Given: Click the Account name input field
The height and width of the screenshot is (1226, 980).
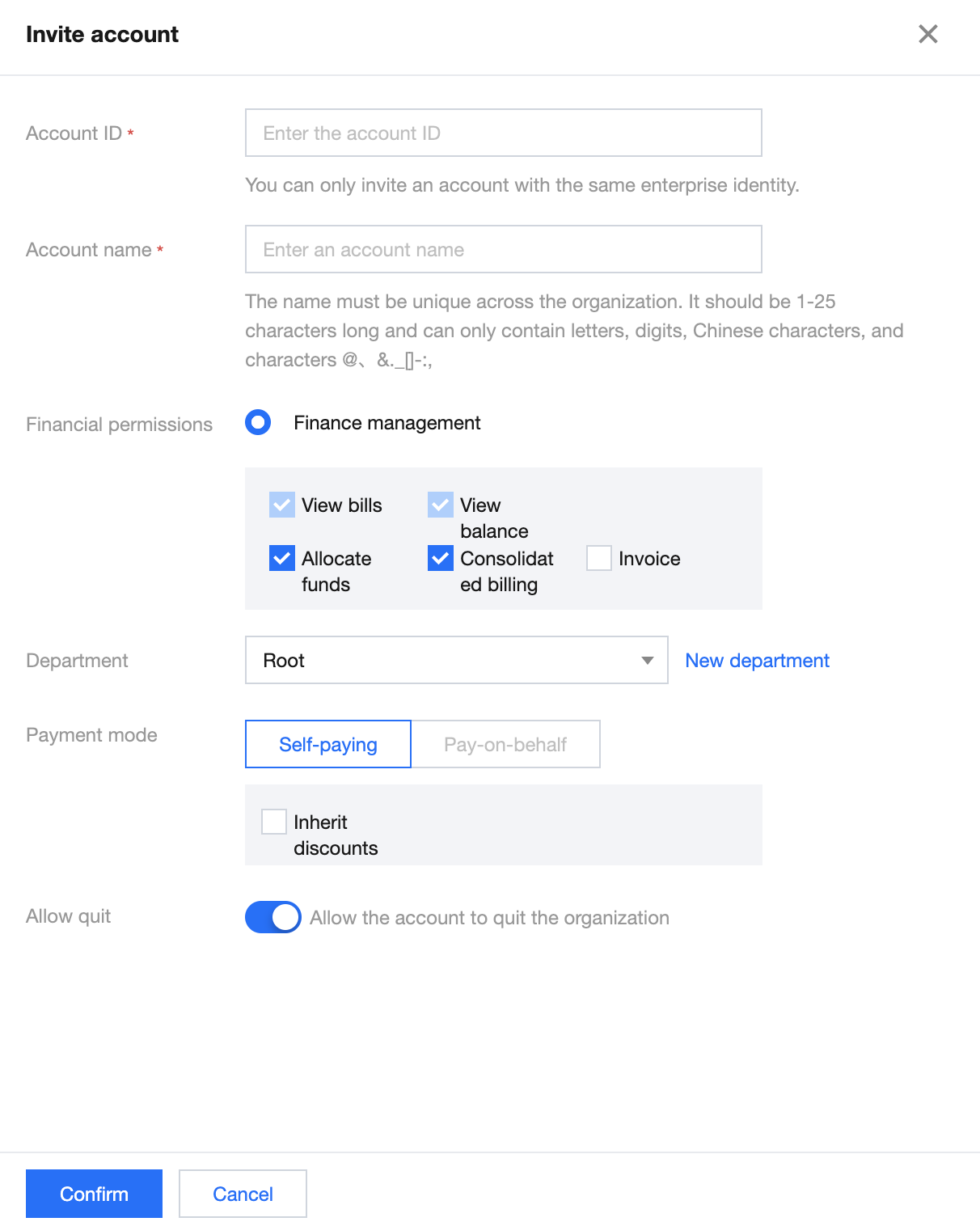Looking at the screenshot, I should pos(503,249).
